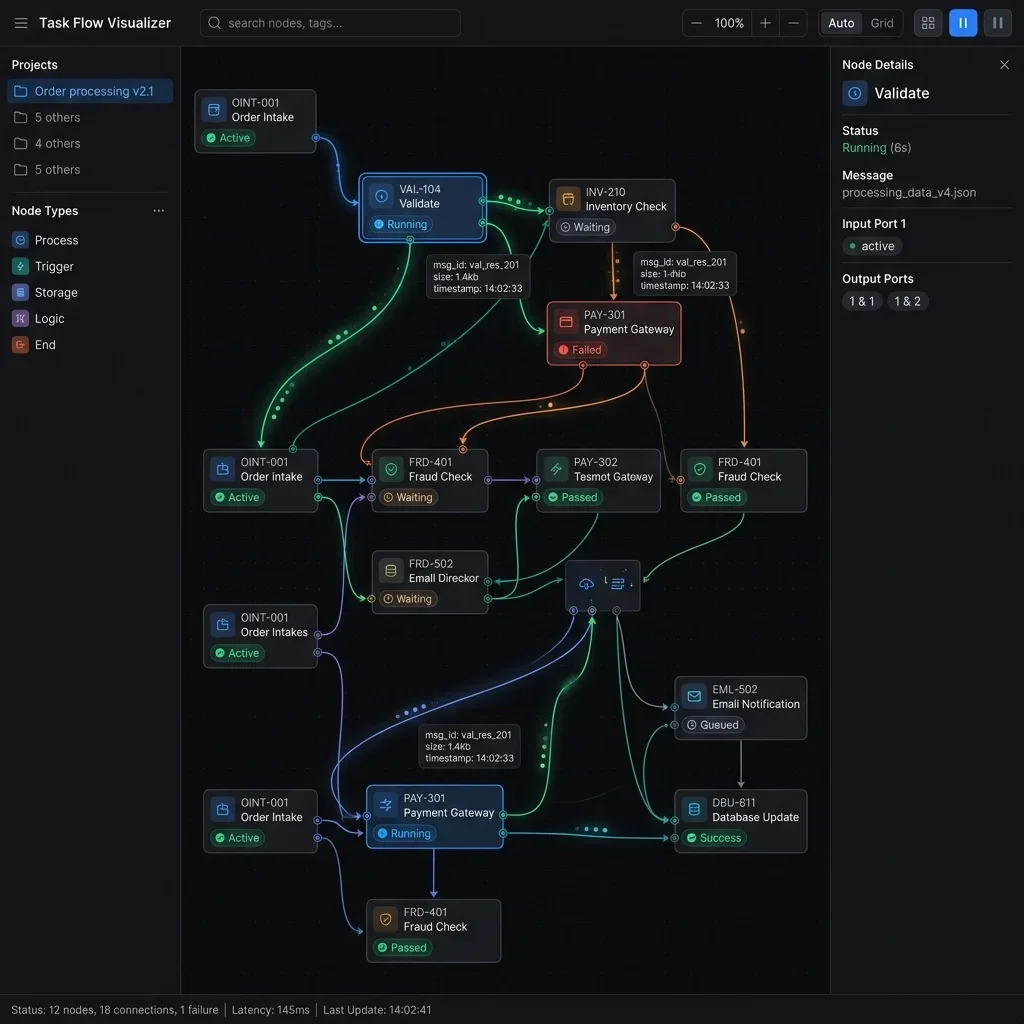1024x1024 pixels.
Task: Click the OINT-001 Order Intakes node icon
Action: point(223,625)
